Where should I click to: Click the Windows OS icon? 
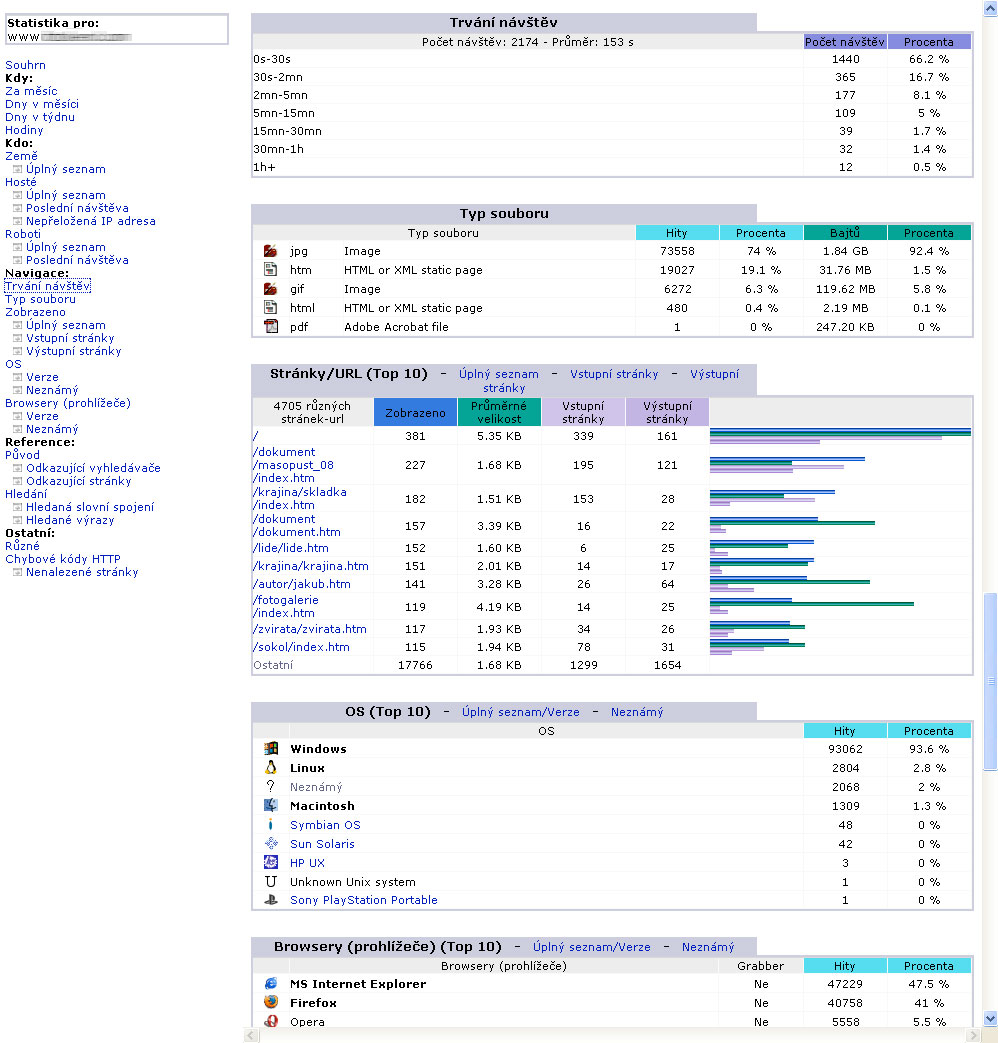(x=270, y=749)
